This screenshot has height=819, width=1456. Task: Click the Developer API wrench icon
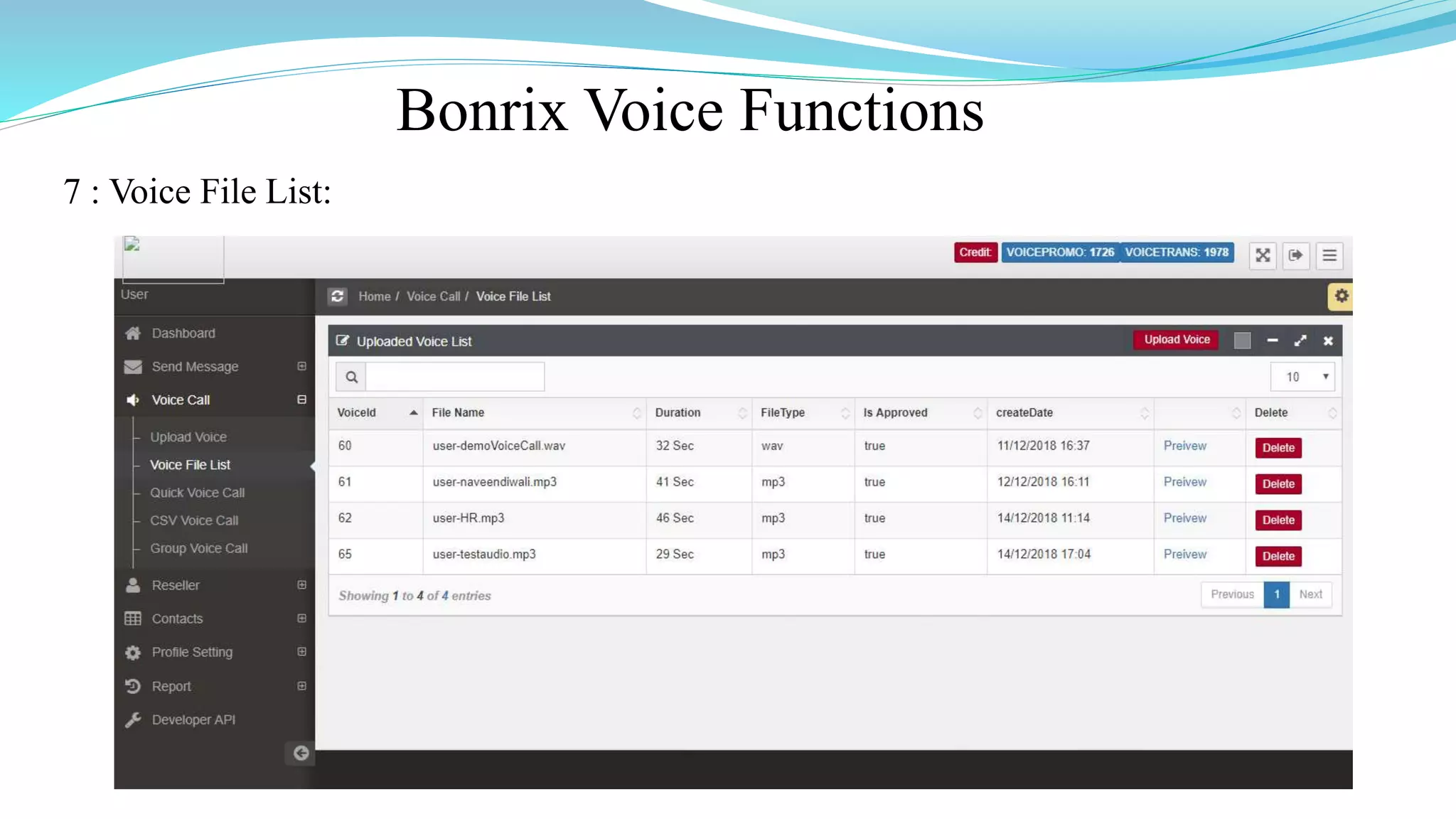(x=133, y=719)
